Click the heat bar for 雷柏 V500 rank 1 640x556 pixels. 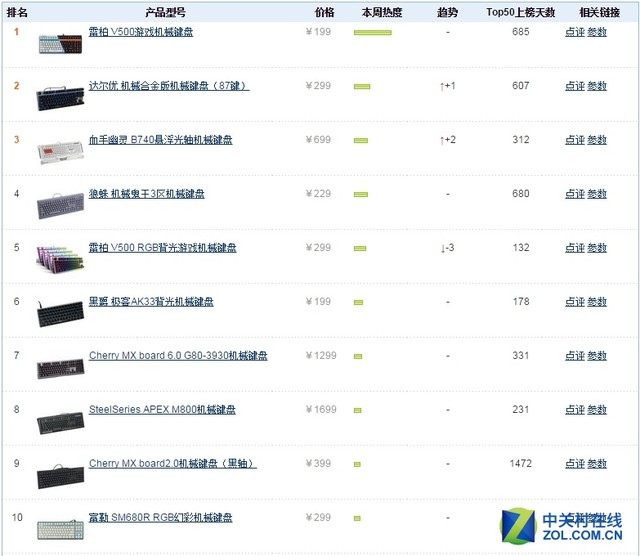373,33
